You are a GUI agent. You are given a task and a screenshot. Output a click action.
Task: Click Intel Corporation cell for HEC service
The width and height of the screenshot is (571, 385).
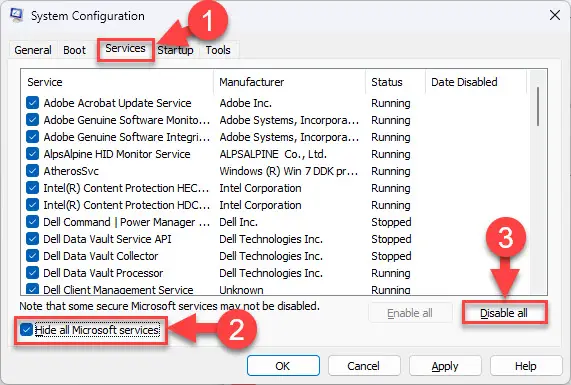point(260,188)
